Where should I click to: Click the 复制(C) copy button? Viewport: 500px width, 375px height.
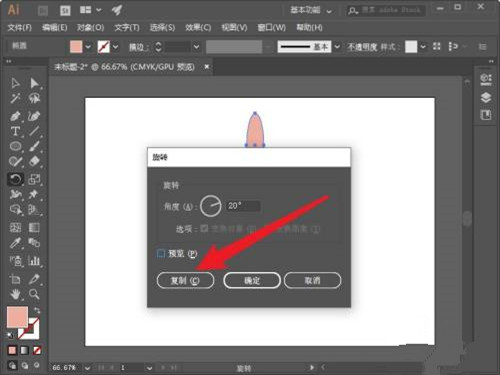click(185, 280)
